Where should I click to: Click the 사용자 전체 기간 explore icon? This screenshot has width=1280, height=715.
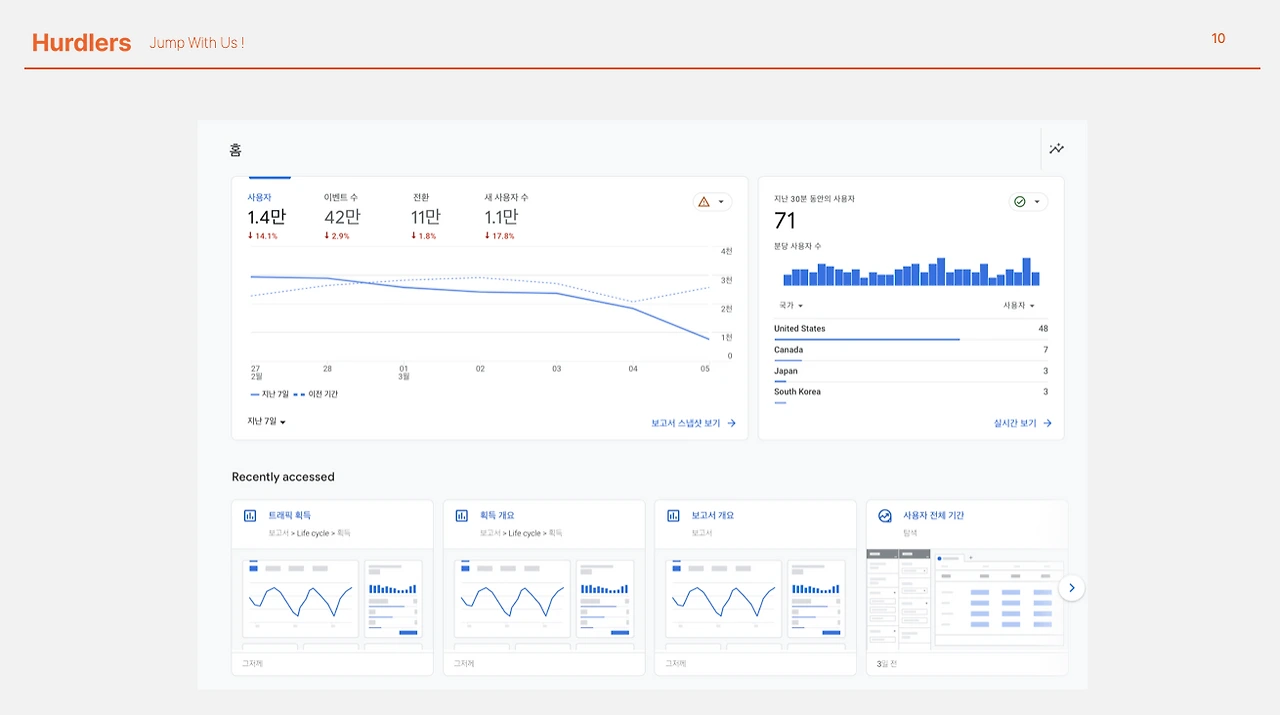click(885, 516)
